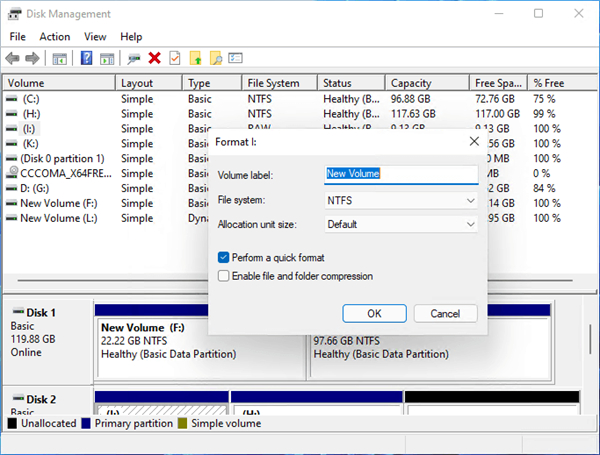Expand the Allocation unit size dropdown

pos(401,224)
